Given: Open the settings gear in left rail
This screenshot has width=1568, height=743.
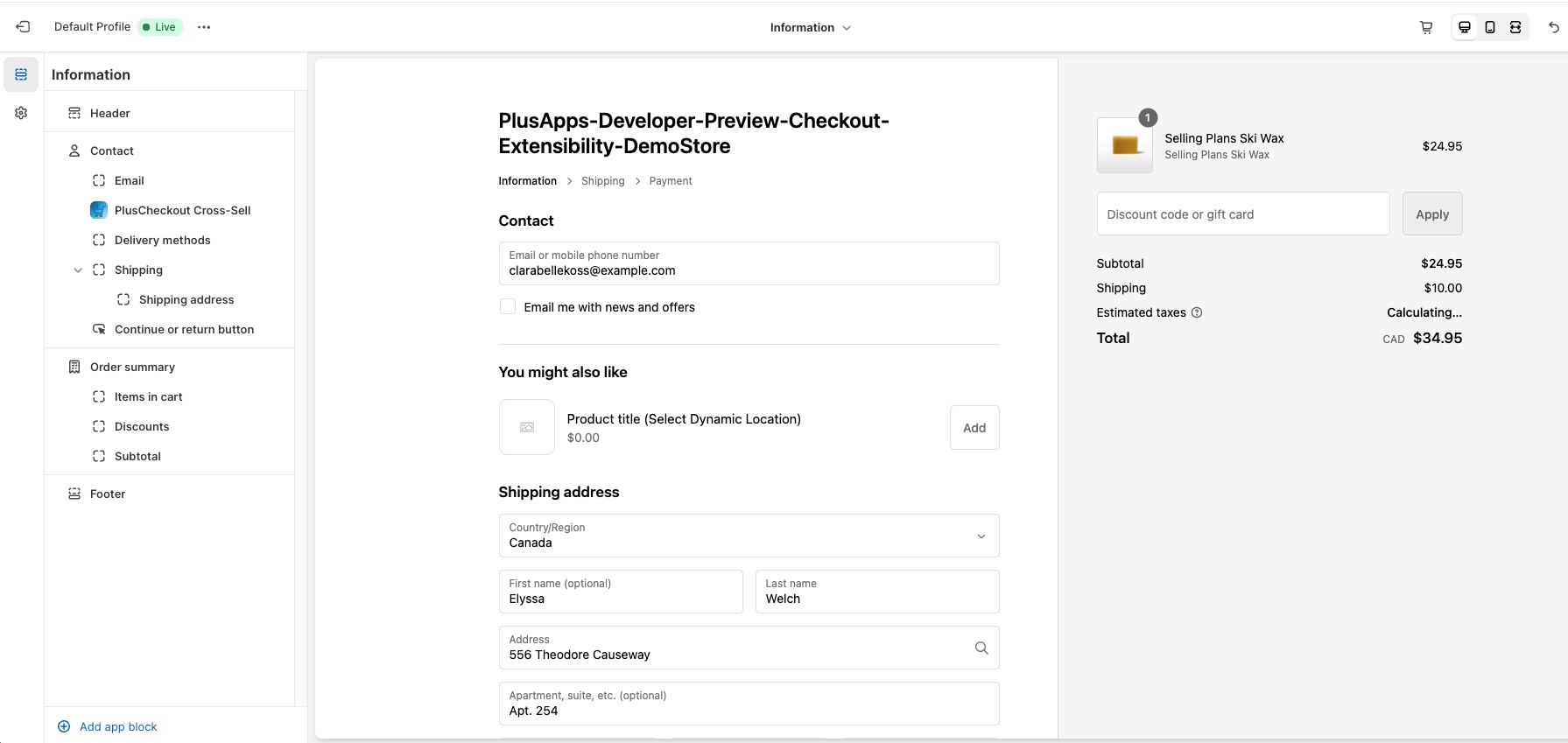Looking at the screenshot, I should coord(21,113).
